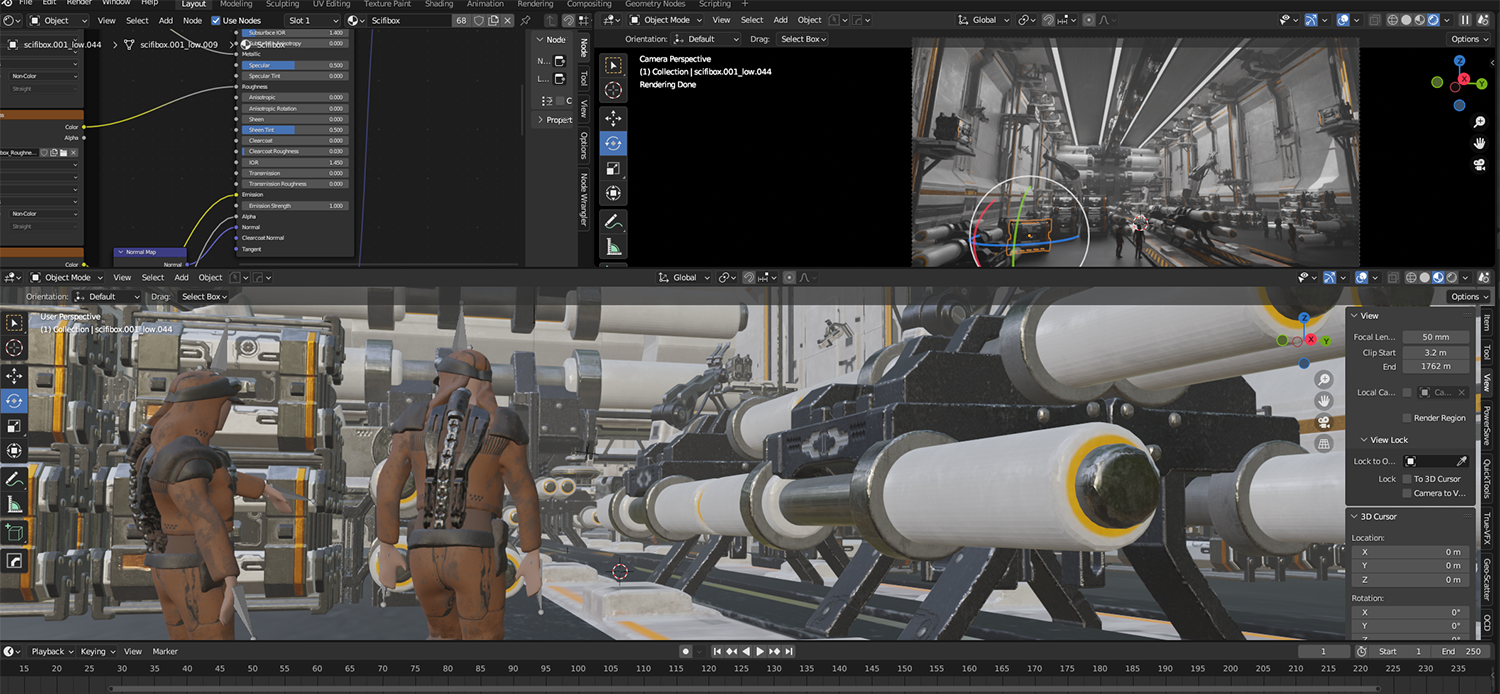Enable Lock To 3D Cursor checkbox
The width and height of the screenshot is (1500, 694).
tap(1408, 479)
